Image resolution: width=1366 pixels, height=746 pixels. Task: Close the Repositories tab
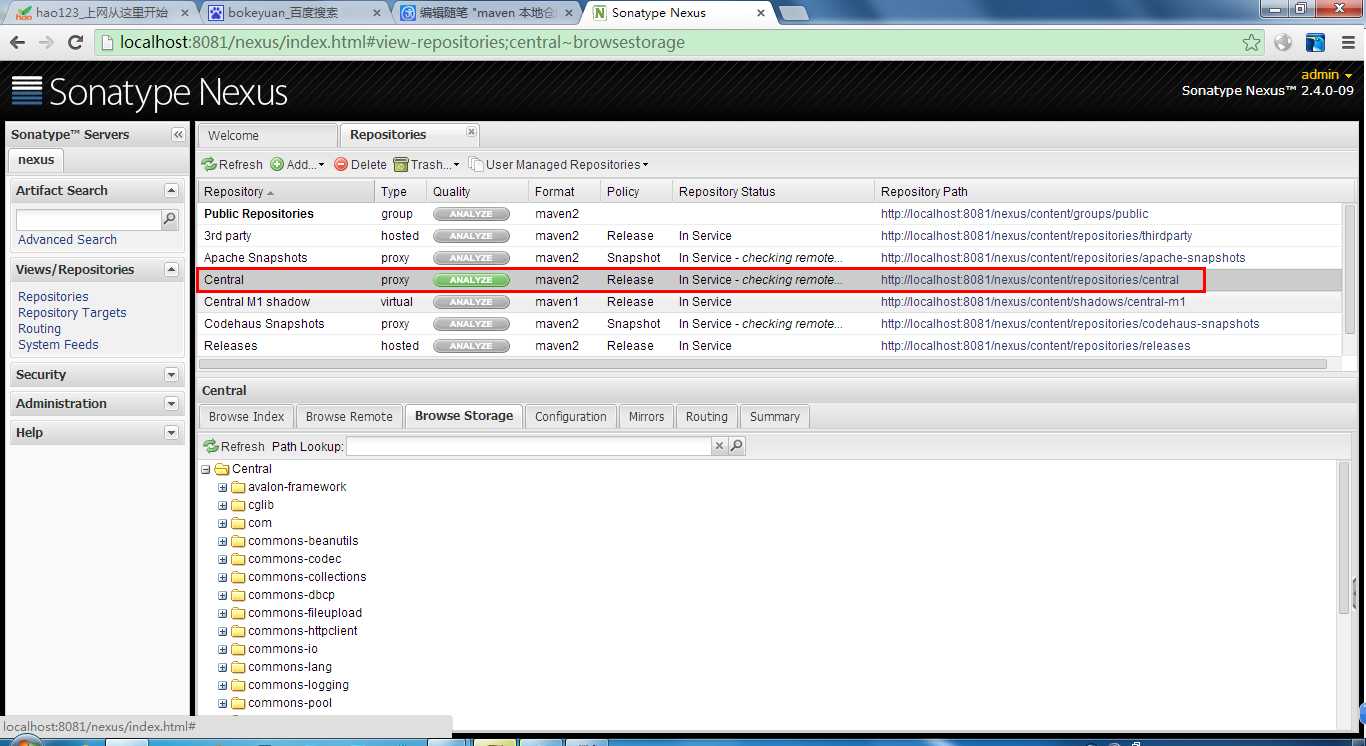coord(472,132)
